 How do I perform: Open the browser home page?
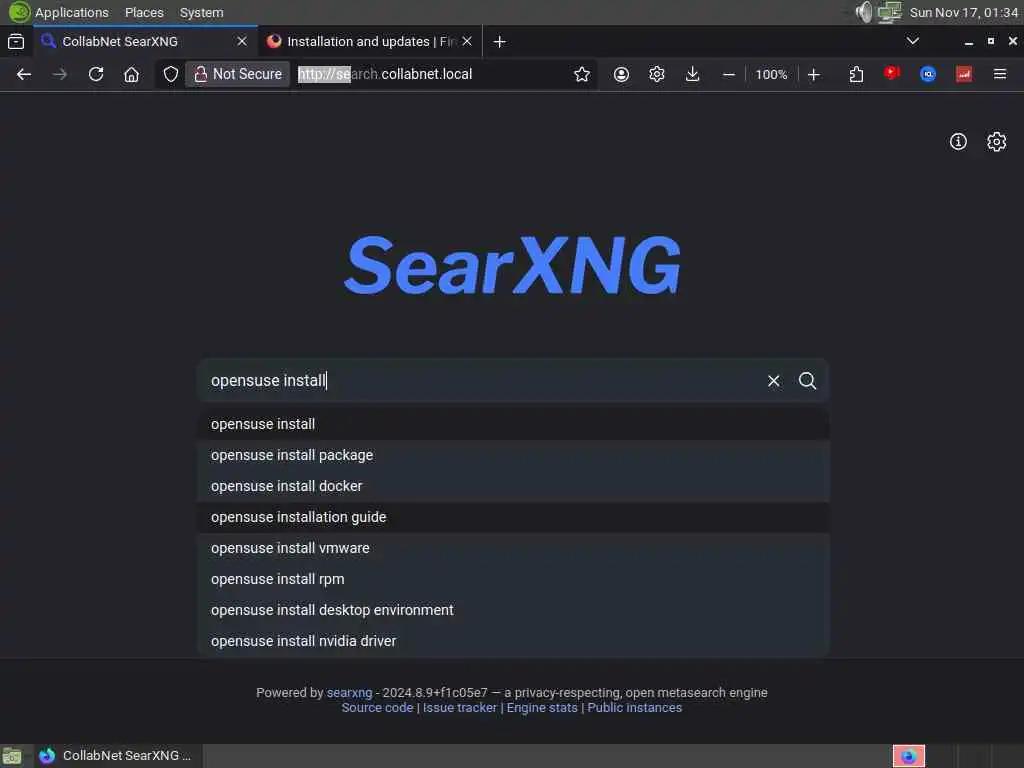click(131, 74)
